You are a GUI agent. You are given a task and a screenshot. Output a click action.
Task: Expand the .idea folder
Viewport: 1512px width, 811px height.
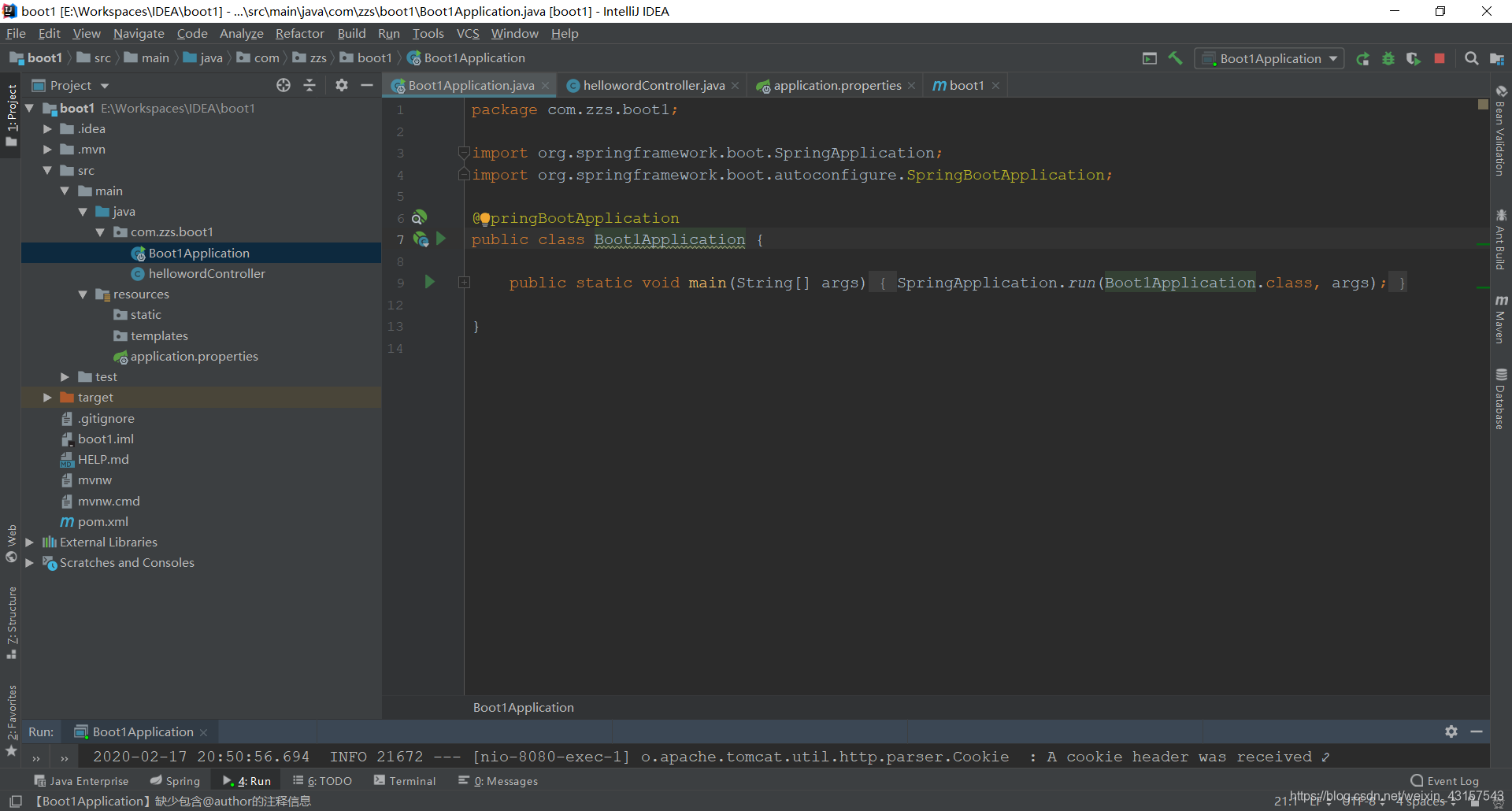click(x=47, y=129)
